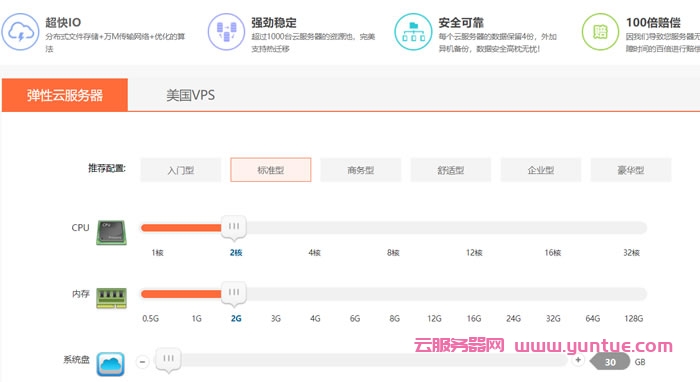
Task: Click the 系统盘 slider handle
Action: 168,360
